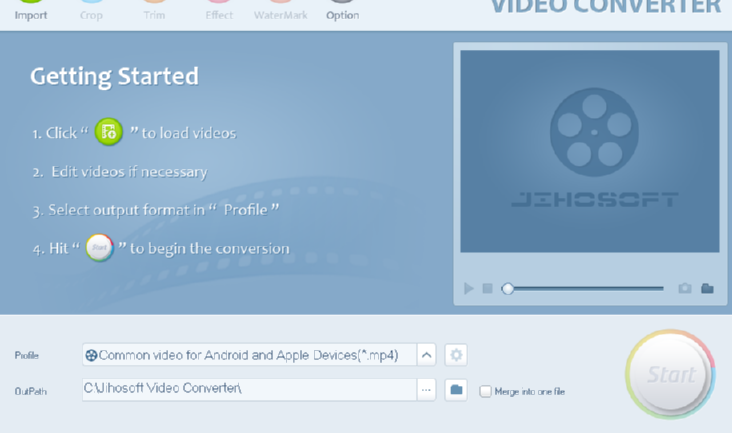
Task: Click the OutPath text field
Action: click(249, 390)
